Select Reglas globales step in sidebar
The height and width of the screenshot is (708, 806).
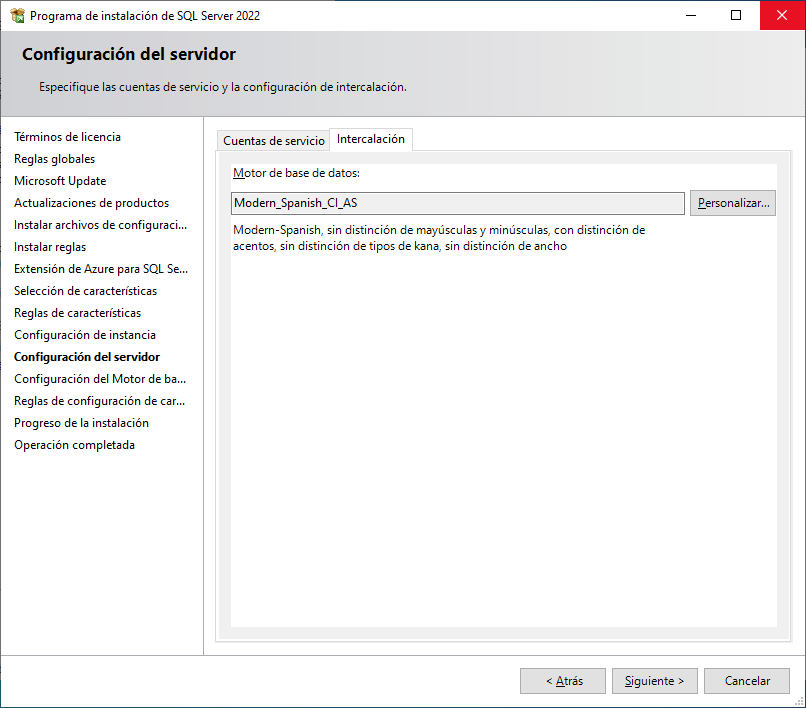pos(54,159)
